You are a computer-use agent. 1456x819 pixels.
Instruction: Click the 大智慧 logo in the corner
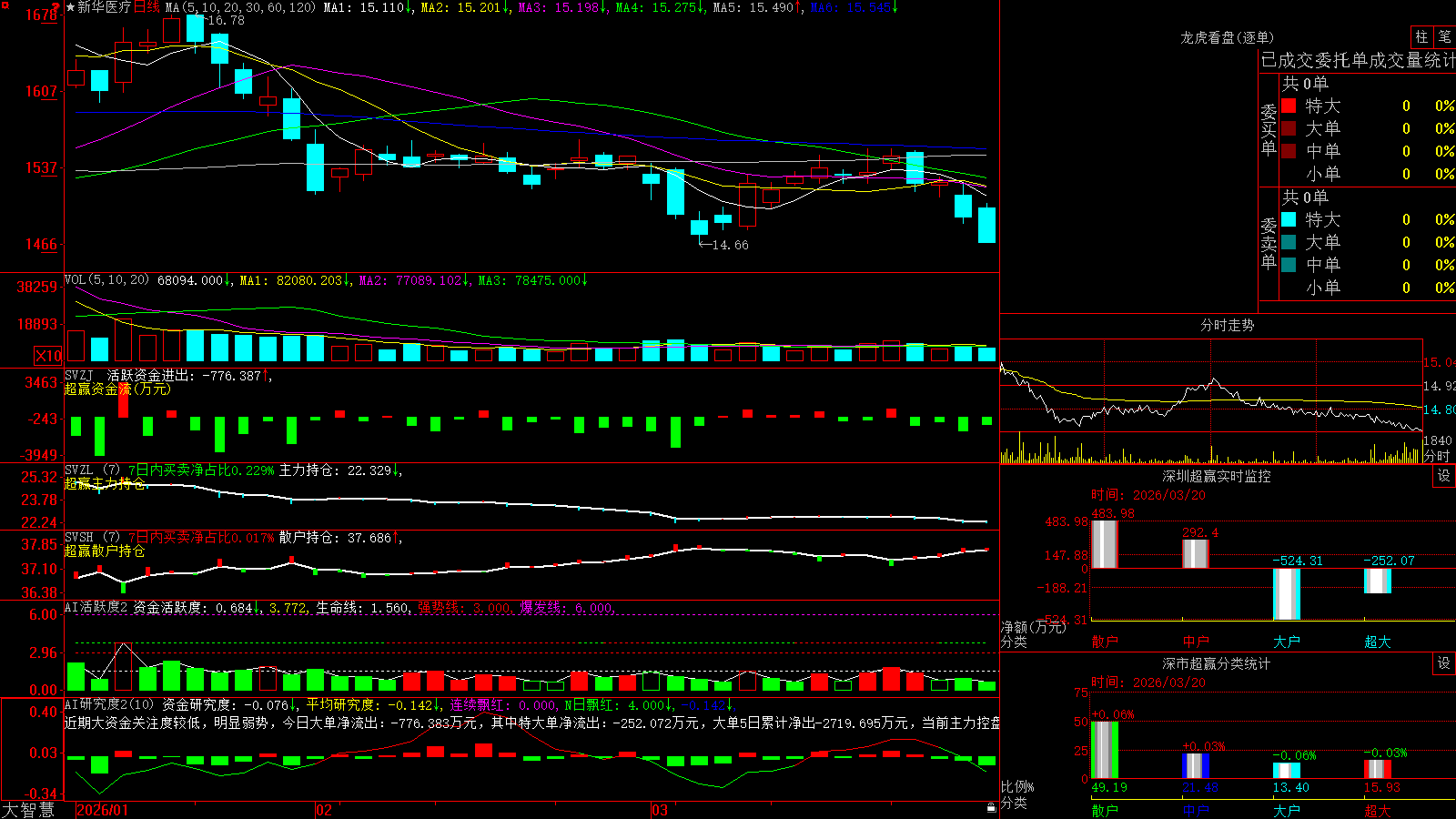(x=28, y=810)
